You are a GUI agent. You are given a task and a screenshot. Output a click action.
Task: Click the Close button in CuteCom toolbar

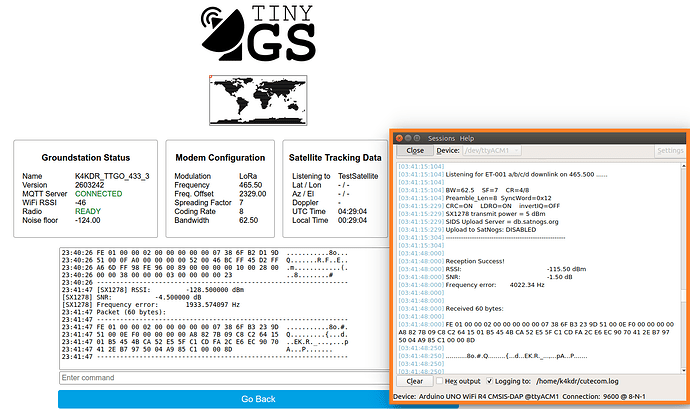(x=415, y=151)
